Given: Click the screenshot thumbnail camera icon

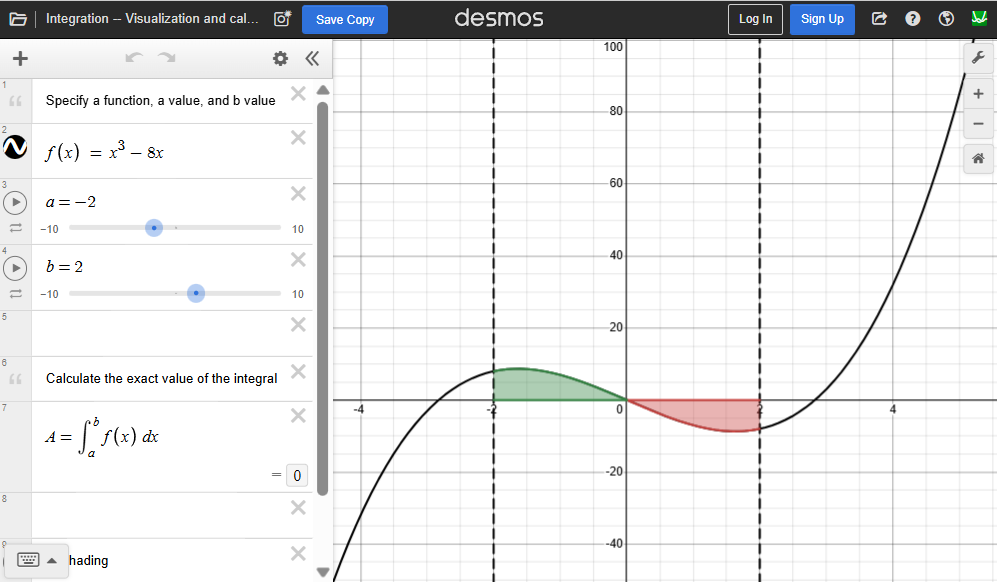Looking at the screenshot, I should pyautogui.click(x=282, y=18).
